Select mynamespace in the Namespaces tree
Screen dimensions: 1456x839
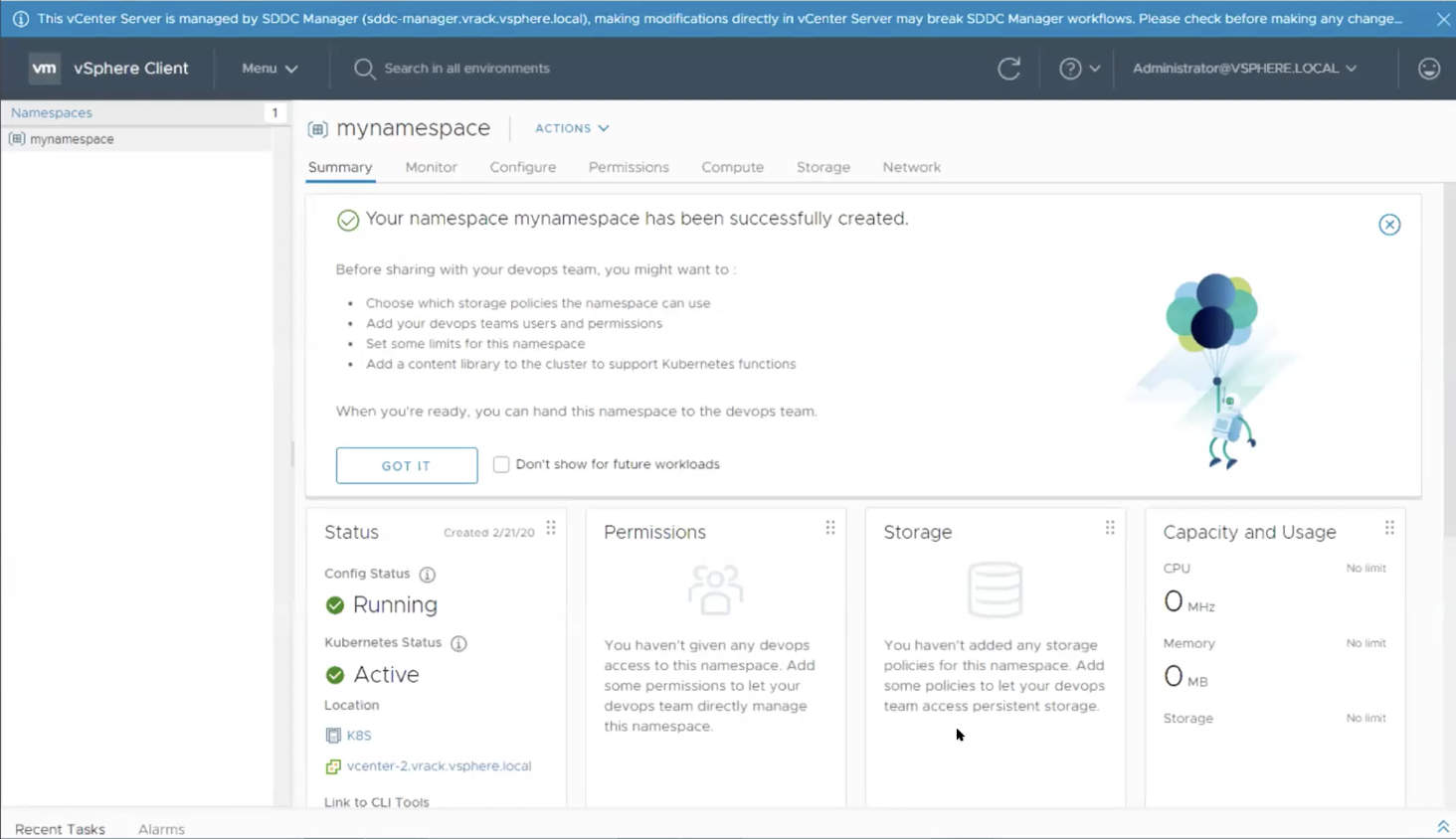(x=72, y=139)
